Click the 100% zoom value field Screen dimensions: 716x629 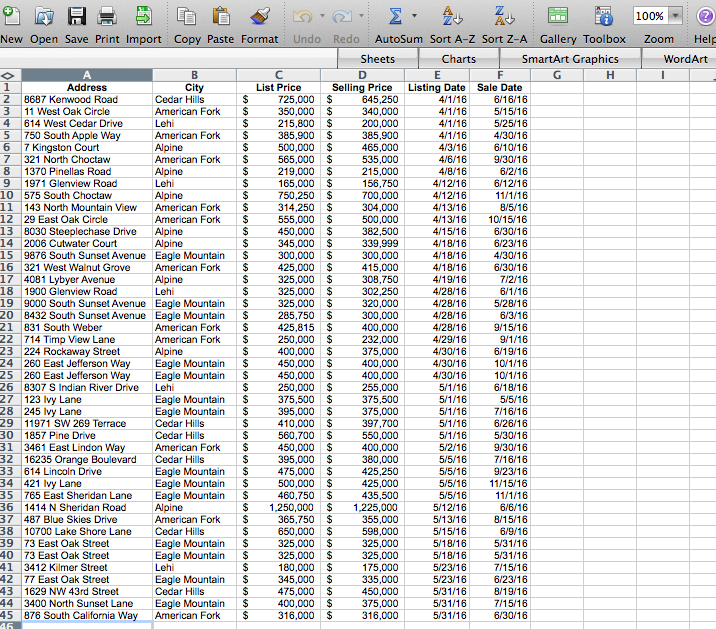pos(650,16)
